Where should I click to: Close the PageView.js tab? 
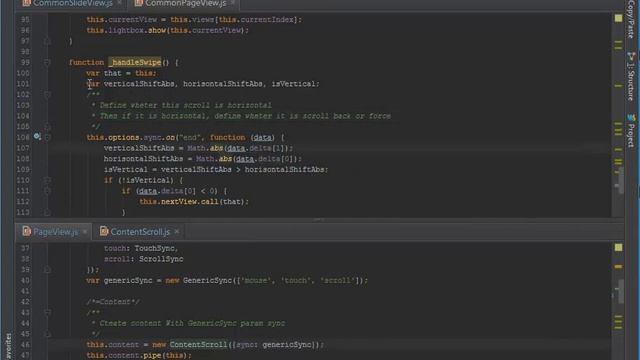point(85,232)
